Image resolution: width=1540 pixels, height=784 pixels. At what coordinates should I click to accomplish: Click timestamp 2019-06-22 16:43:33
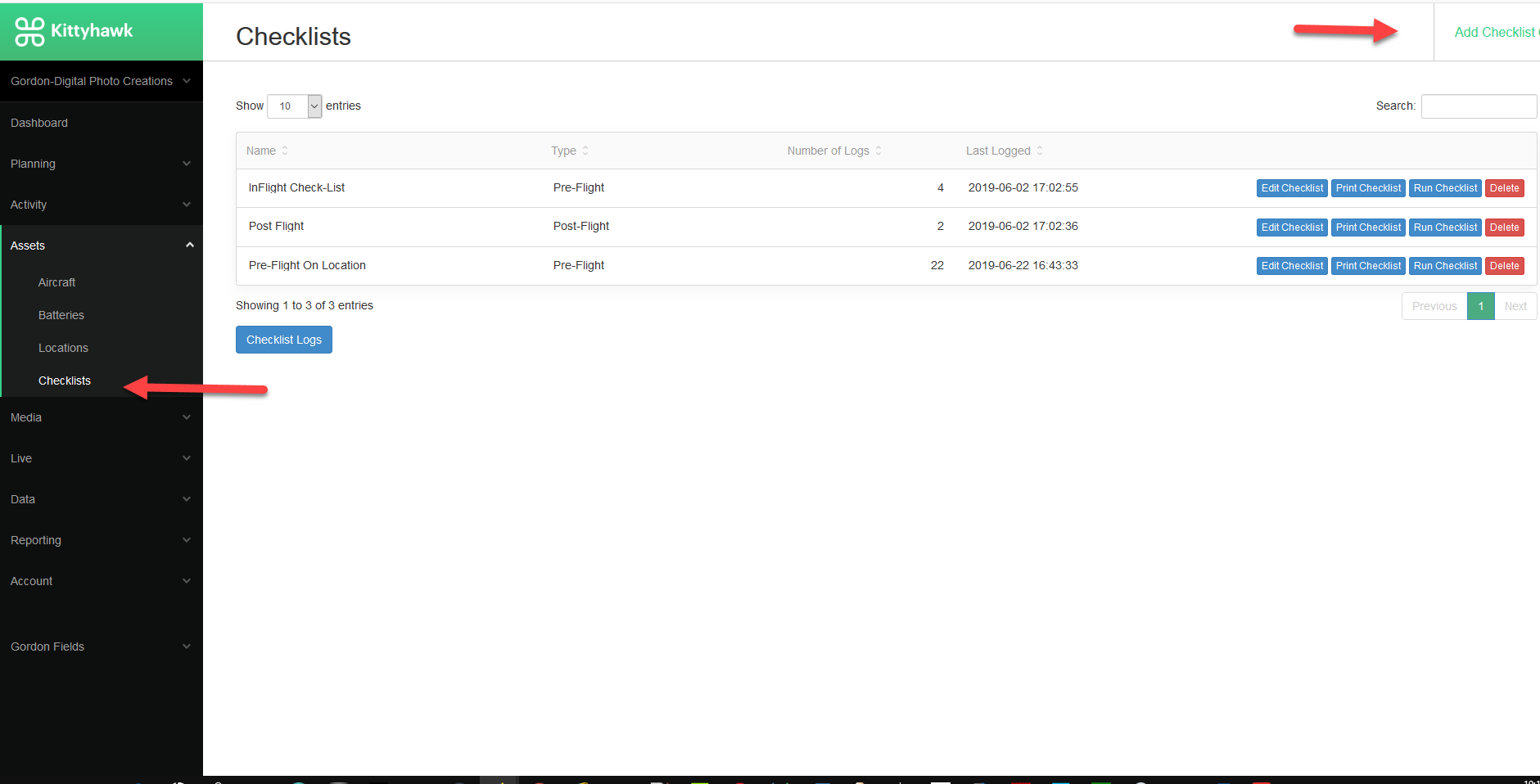tap(1023, 265)
